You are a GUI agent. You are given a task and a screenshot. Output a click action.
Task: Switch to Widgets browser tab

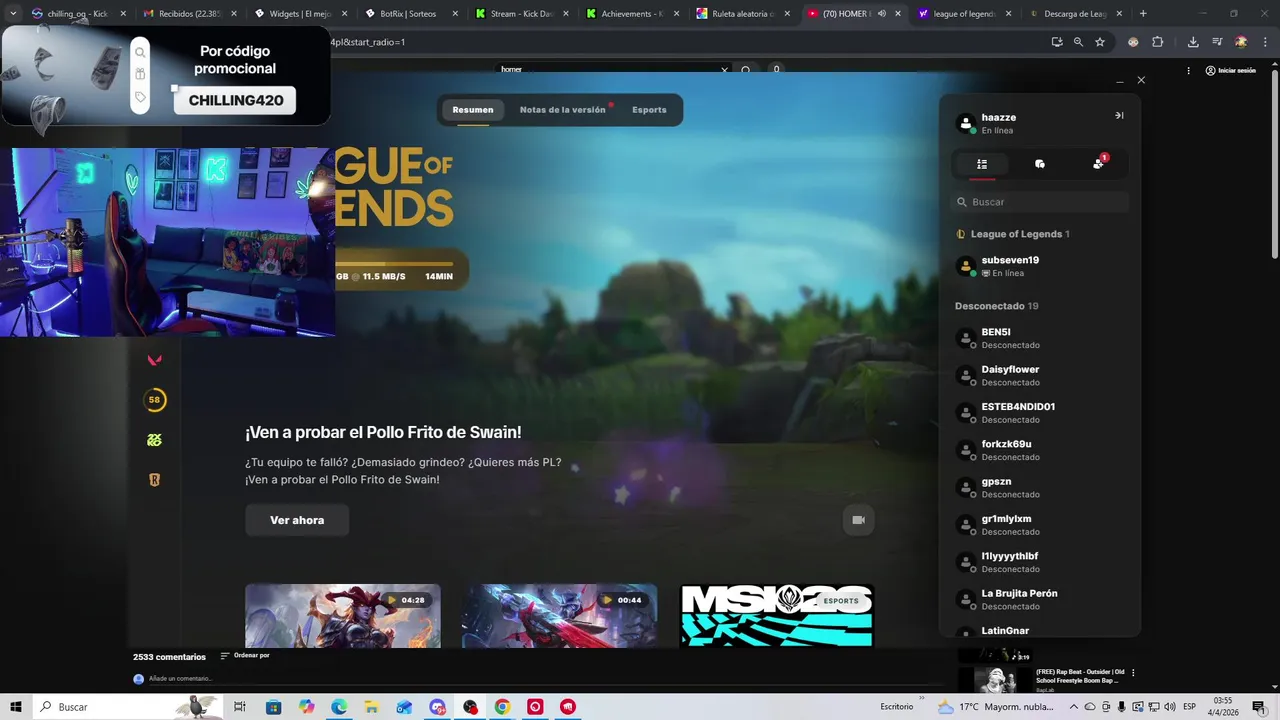click(300, 14)
